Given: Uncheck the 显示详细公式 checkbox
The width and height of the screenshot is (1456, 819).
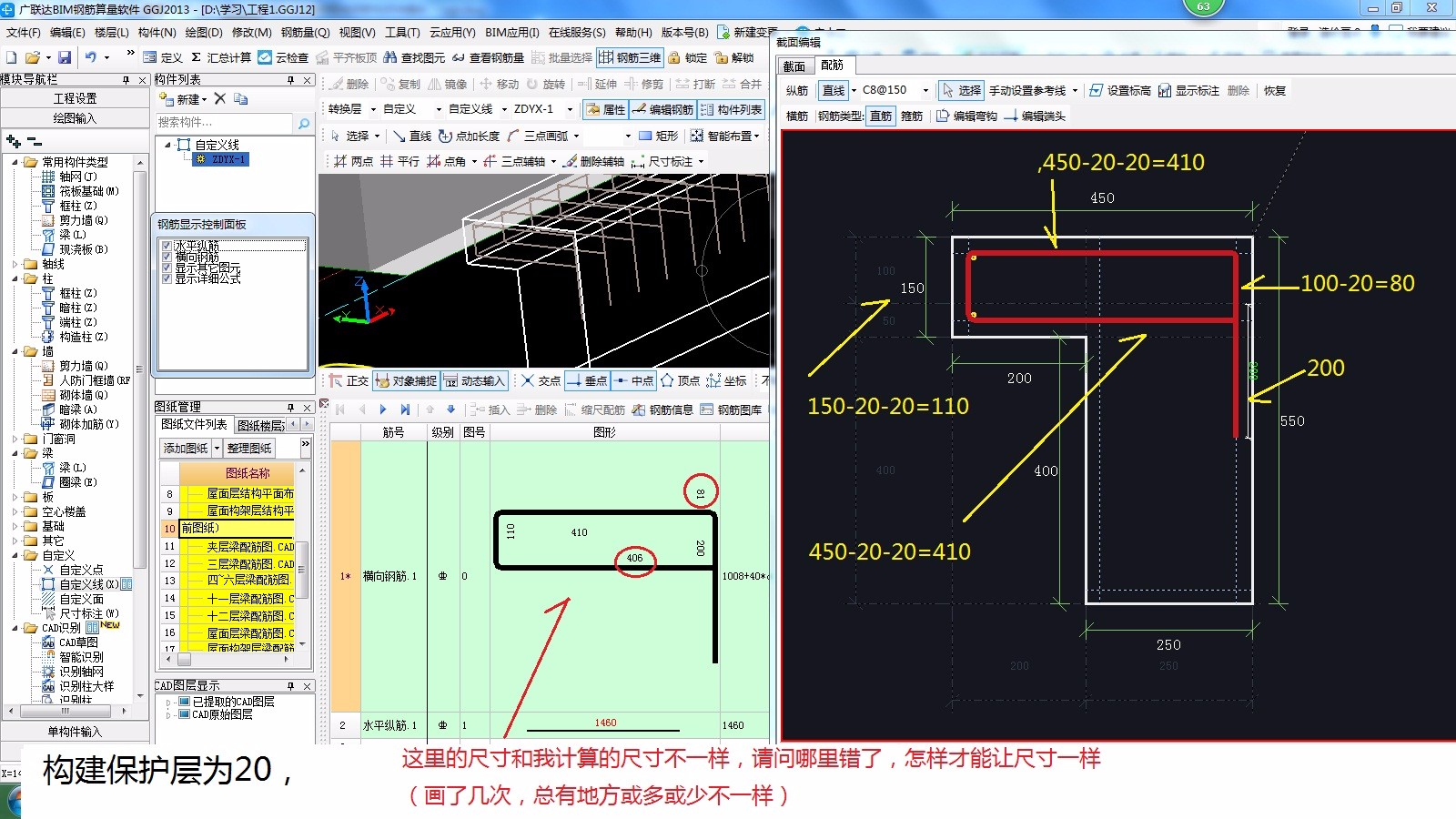Looking at the screenshot, I should pyautogui.click(x=167, y=278).
